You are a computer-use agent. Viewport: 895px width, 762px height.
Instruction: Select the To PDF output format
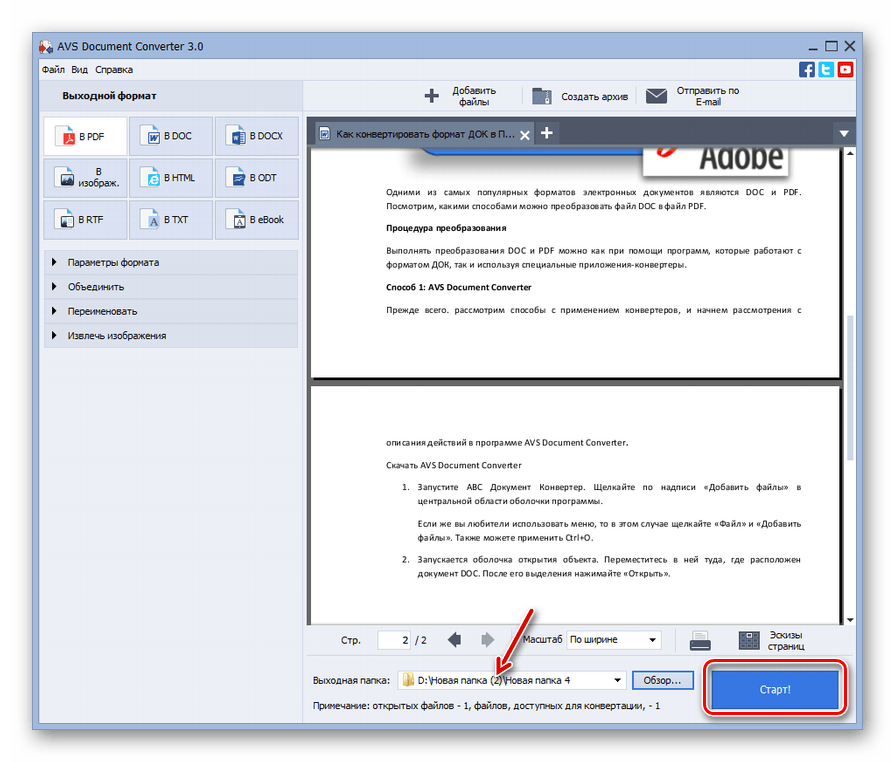[x=85, y=136]
